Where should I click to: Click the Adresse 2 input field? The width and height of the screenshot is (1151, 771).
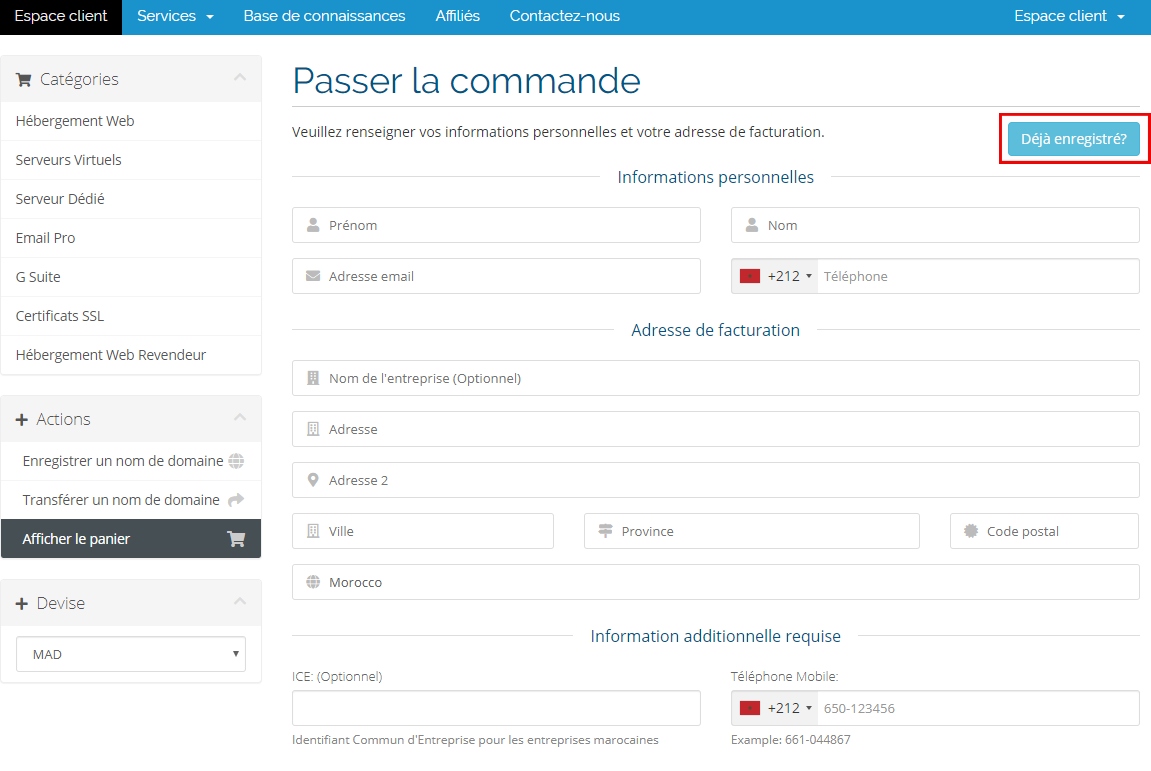716,480
